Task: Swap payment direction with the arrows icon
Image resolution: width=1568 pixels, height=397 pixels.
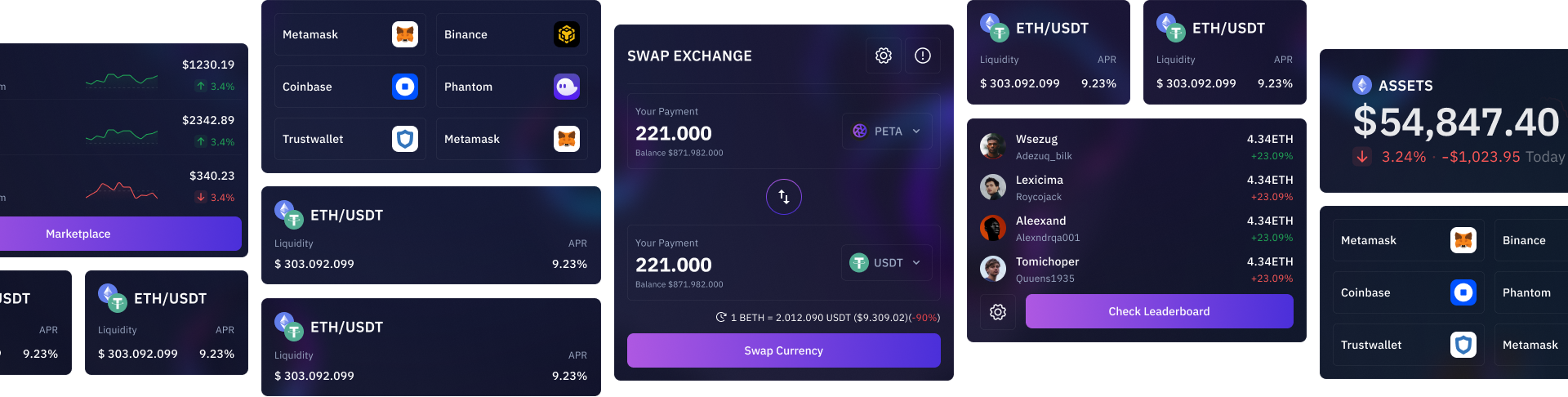Action: coord(784,197)
